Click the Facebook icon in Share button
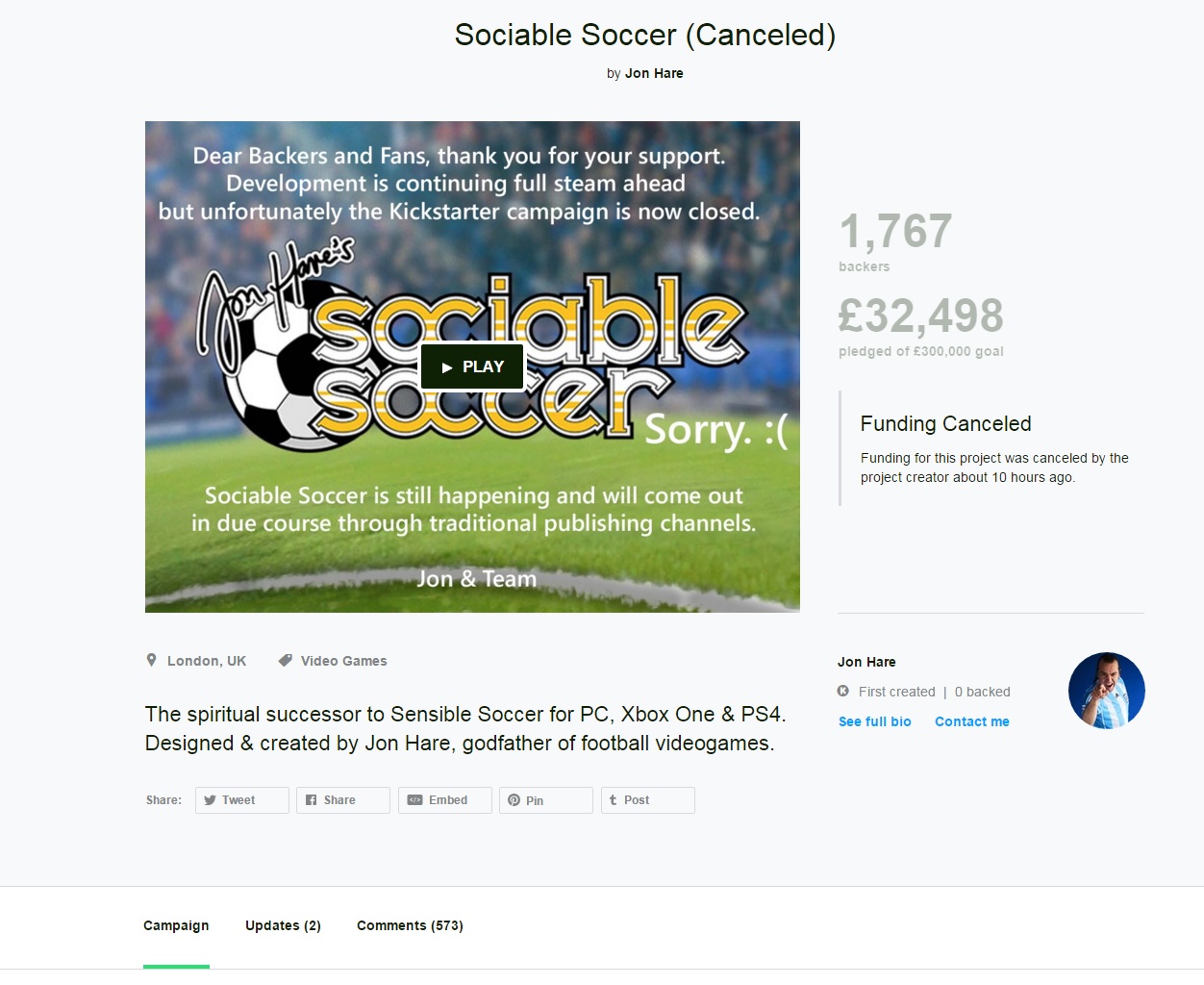 311,800
